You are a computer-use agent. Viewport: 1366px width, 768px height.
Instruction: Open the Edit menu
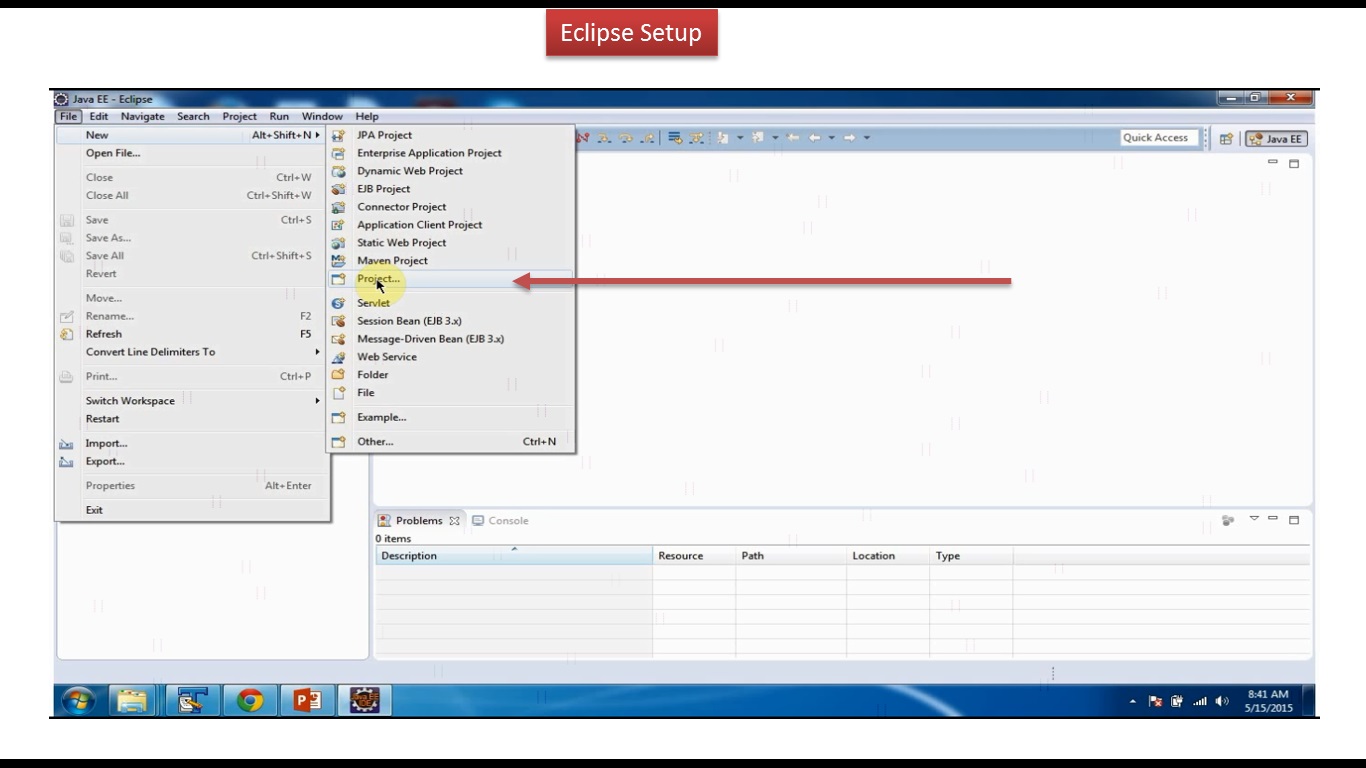(x=98, y=116)
